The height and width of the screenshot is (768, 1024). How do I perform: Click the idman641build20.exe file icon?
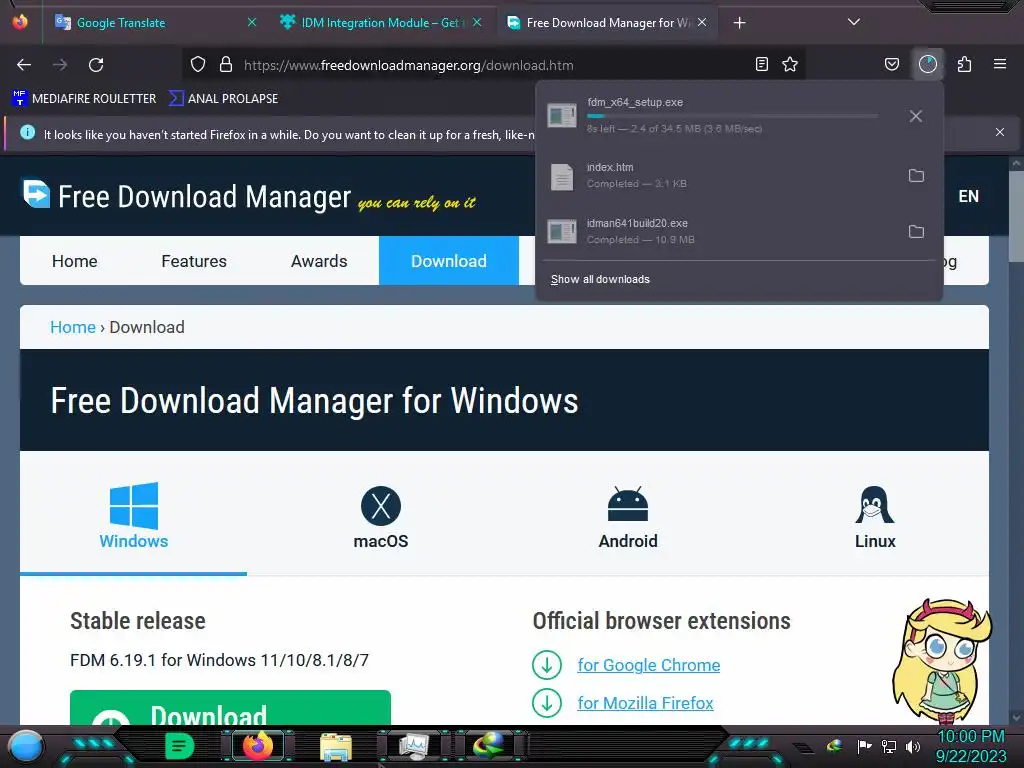tap(562, 232)
